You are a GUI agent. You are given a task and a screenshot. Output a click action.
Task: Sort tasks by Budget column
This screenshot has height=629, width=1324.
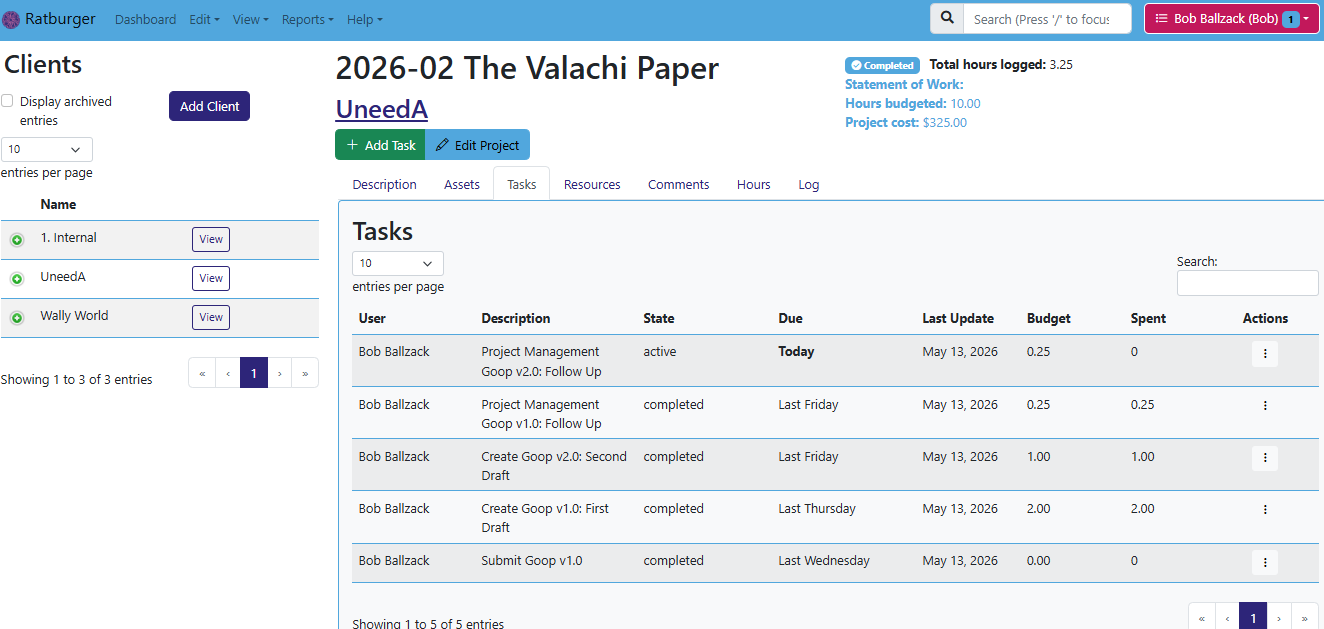click(x=1048, y=318)
